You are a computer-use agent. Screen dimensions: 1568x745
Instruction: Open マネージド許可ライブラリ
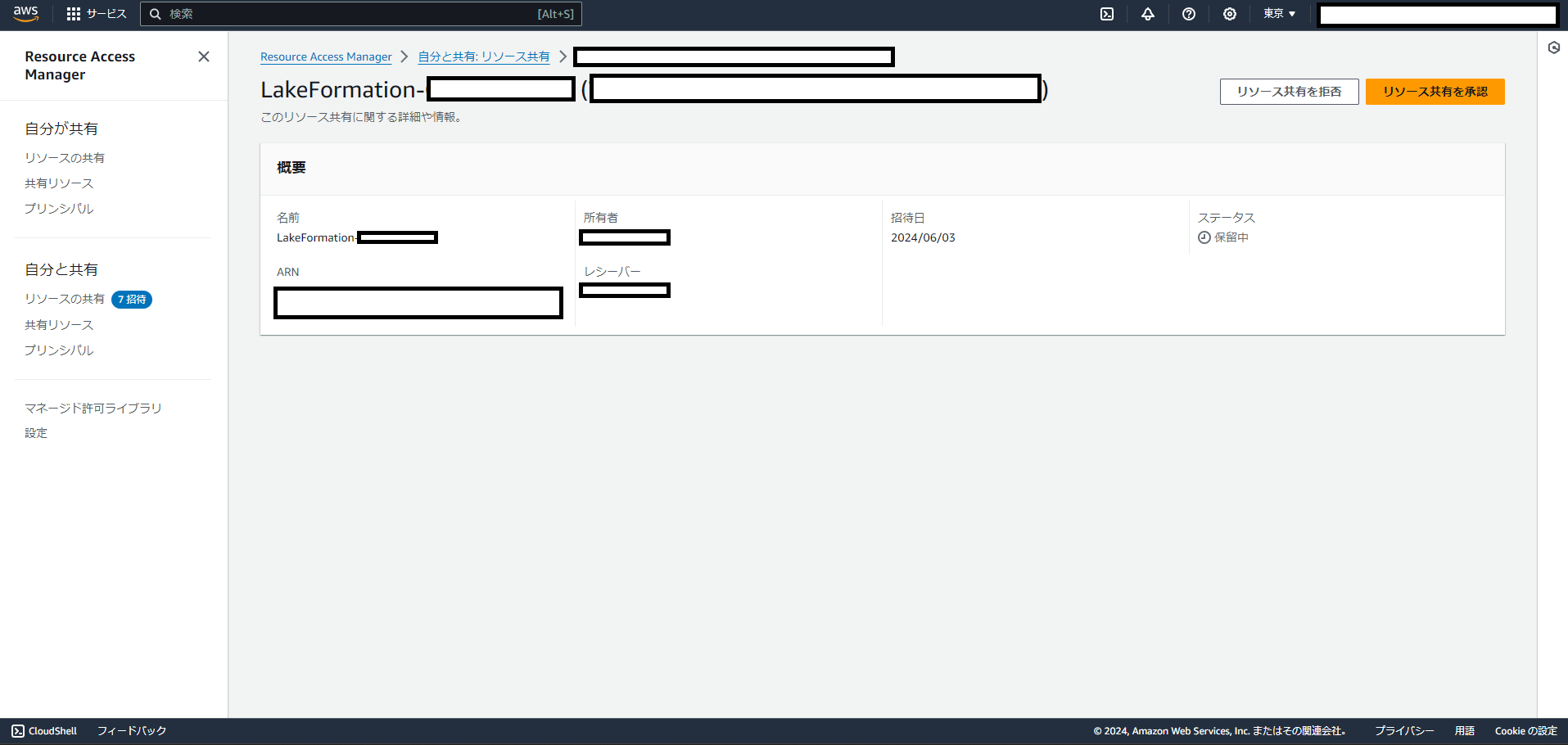(93, 408)
